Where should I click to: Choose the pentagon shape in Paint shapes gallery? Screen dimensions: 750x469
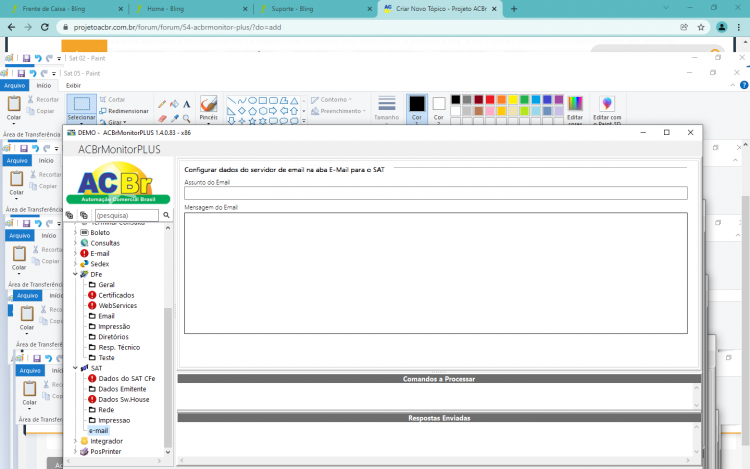(252, 111)
